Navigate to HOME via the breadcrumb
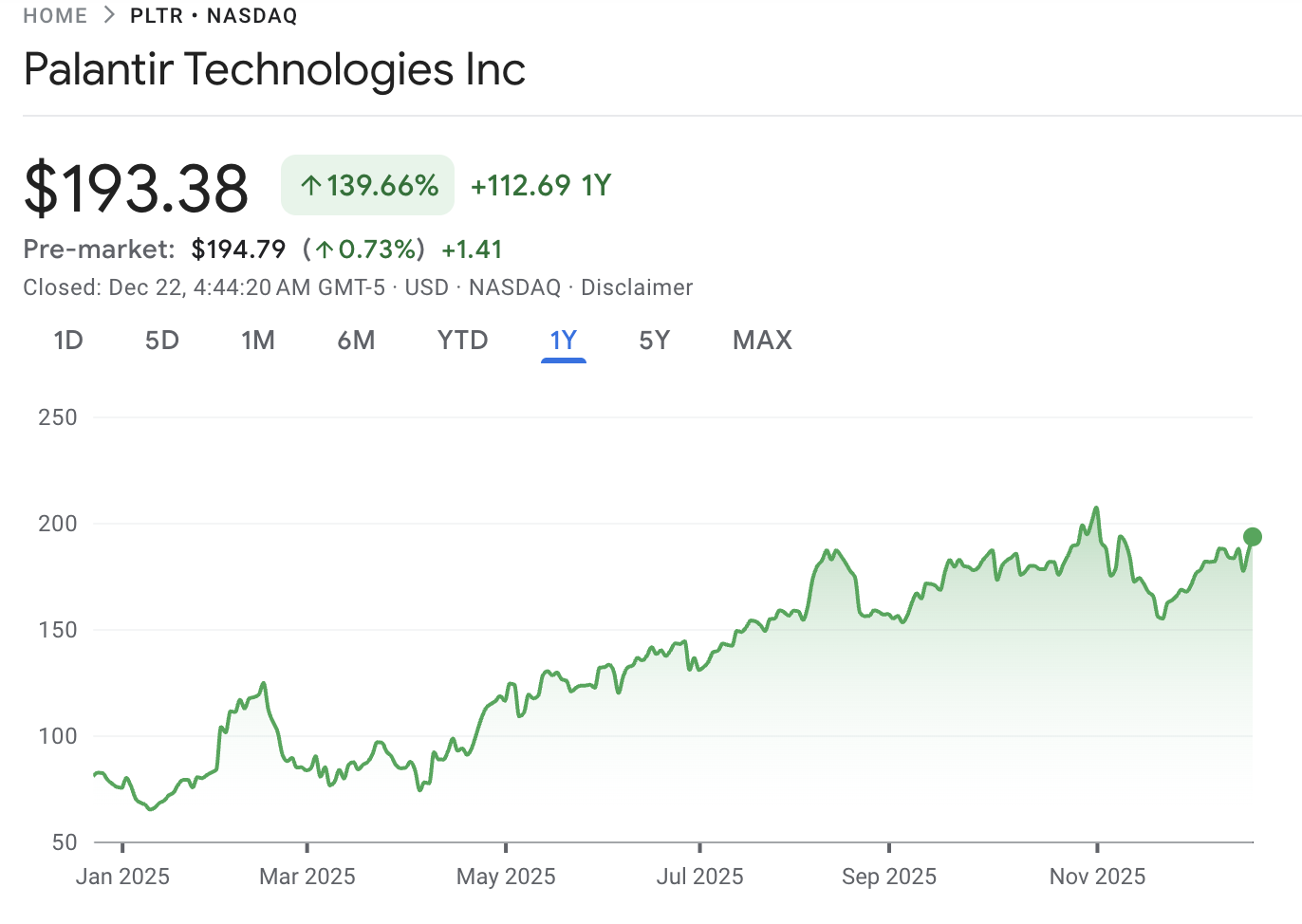Viewport: 1302px width, 924px height. tap(54, 15)
